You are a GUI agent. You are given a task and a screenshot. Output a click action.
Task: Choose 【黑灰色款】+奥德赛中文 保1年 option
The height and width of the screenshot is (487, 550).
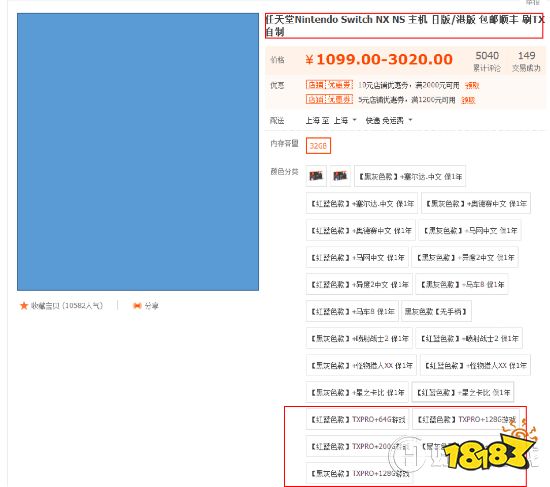476,203
